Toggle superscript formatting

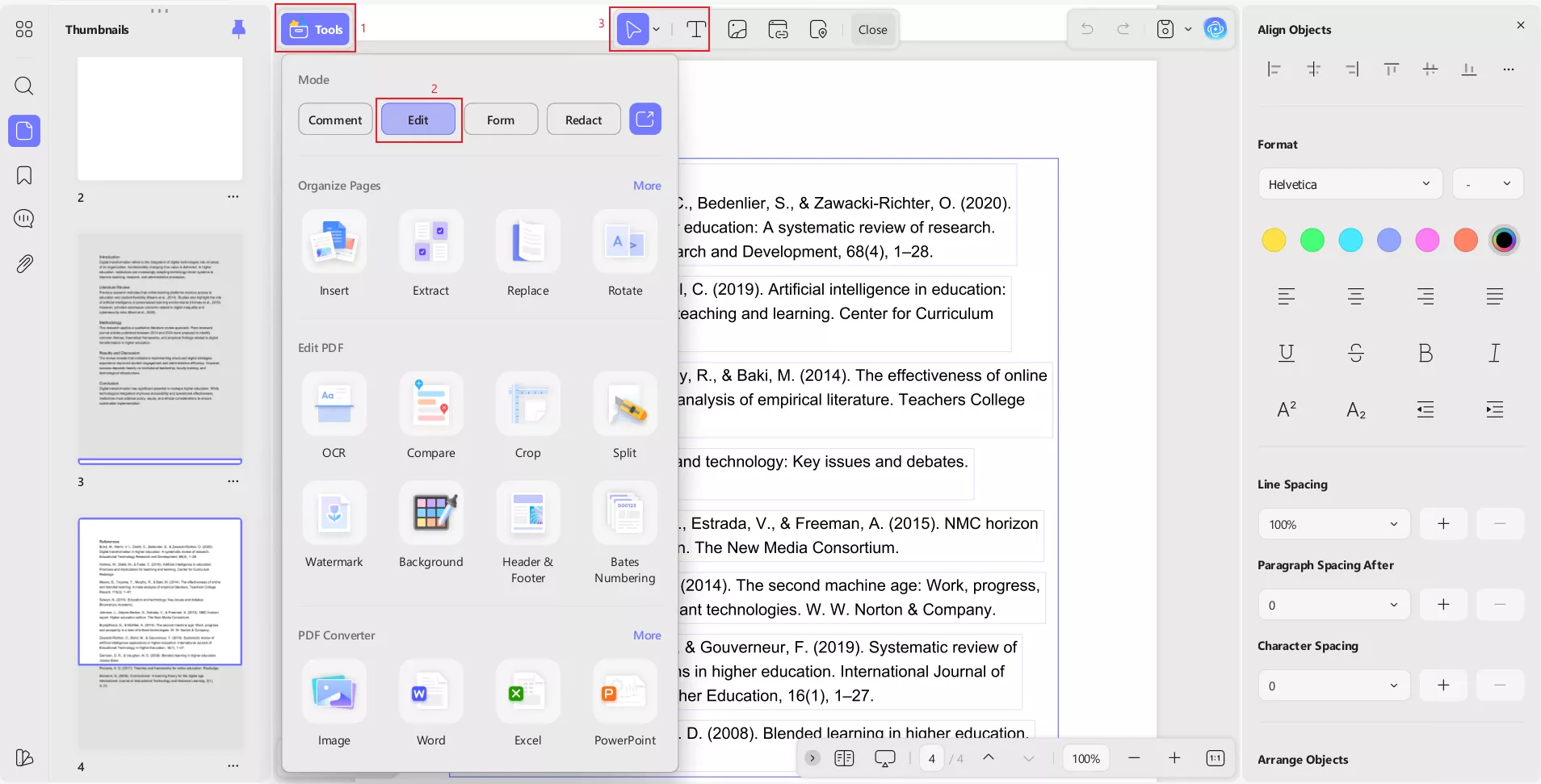click(x=1287, y=409)
